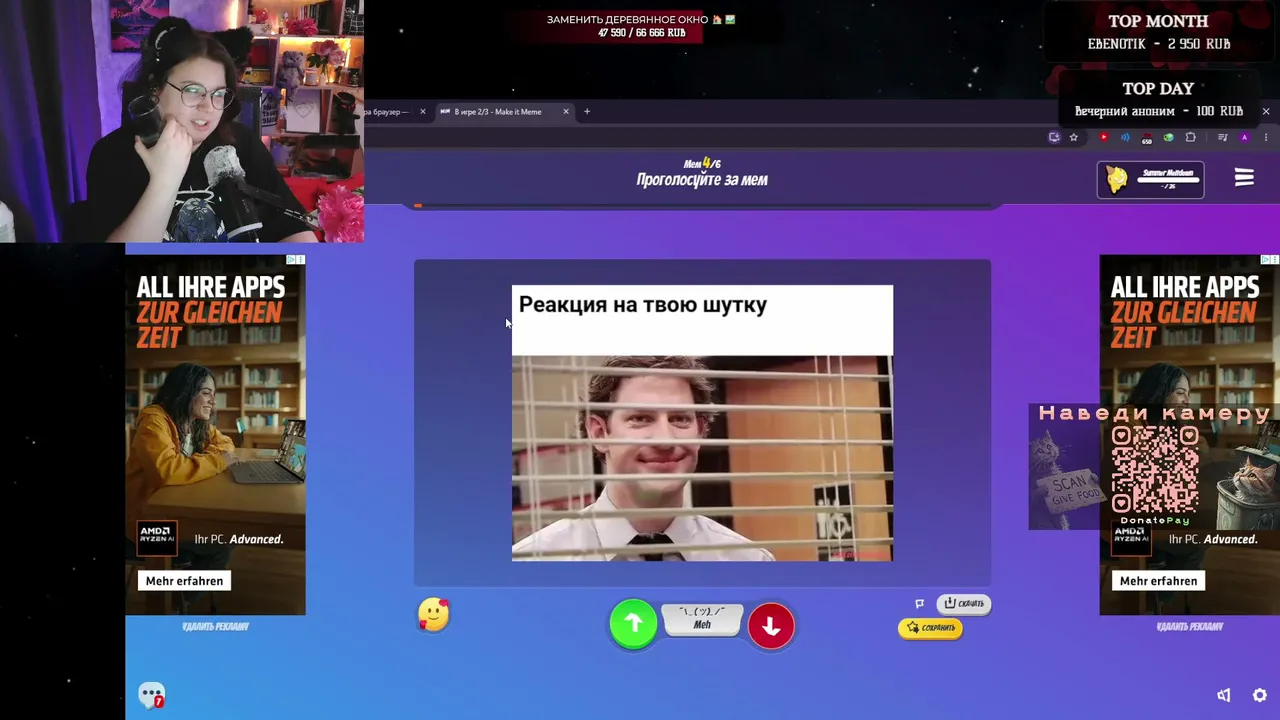Click 'Удалить рекламу' under the left ad
The image size is (1280, 720).
(215, 627)
